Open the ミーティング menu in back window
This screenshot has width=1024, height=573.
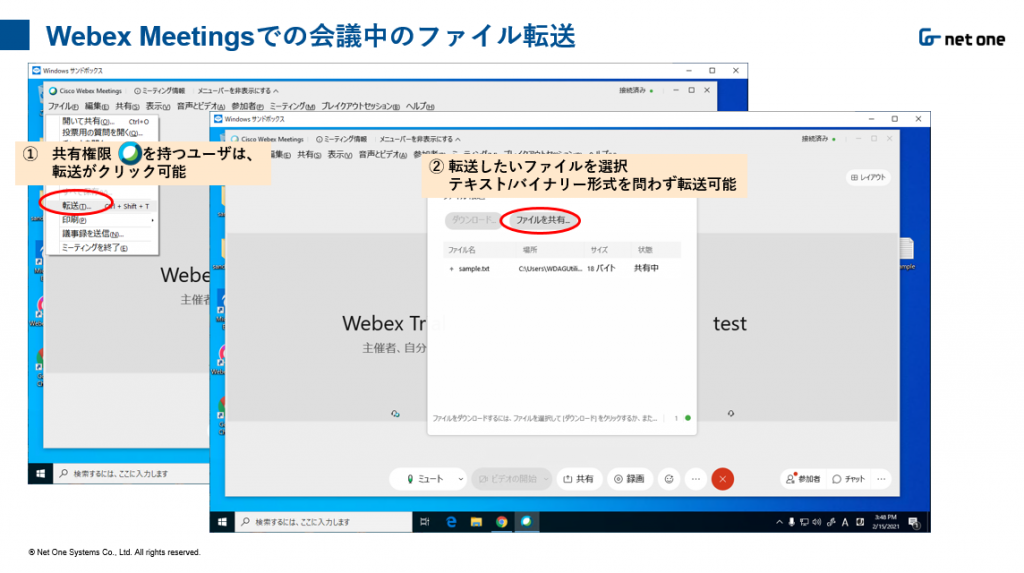point(292,106)
